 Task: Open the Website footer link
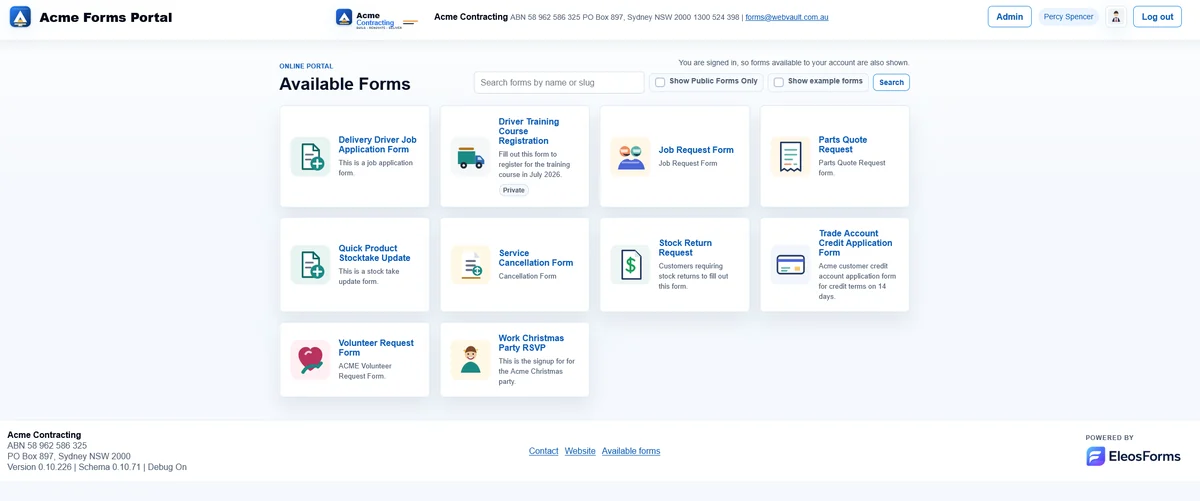[x=580, y=451]
